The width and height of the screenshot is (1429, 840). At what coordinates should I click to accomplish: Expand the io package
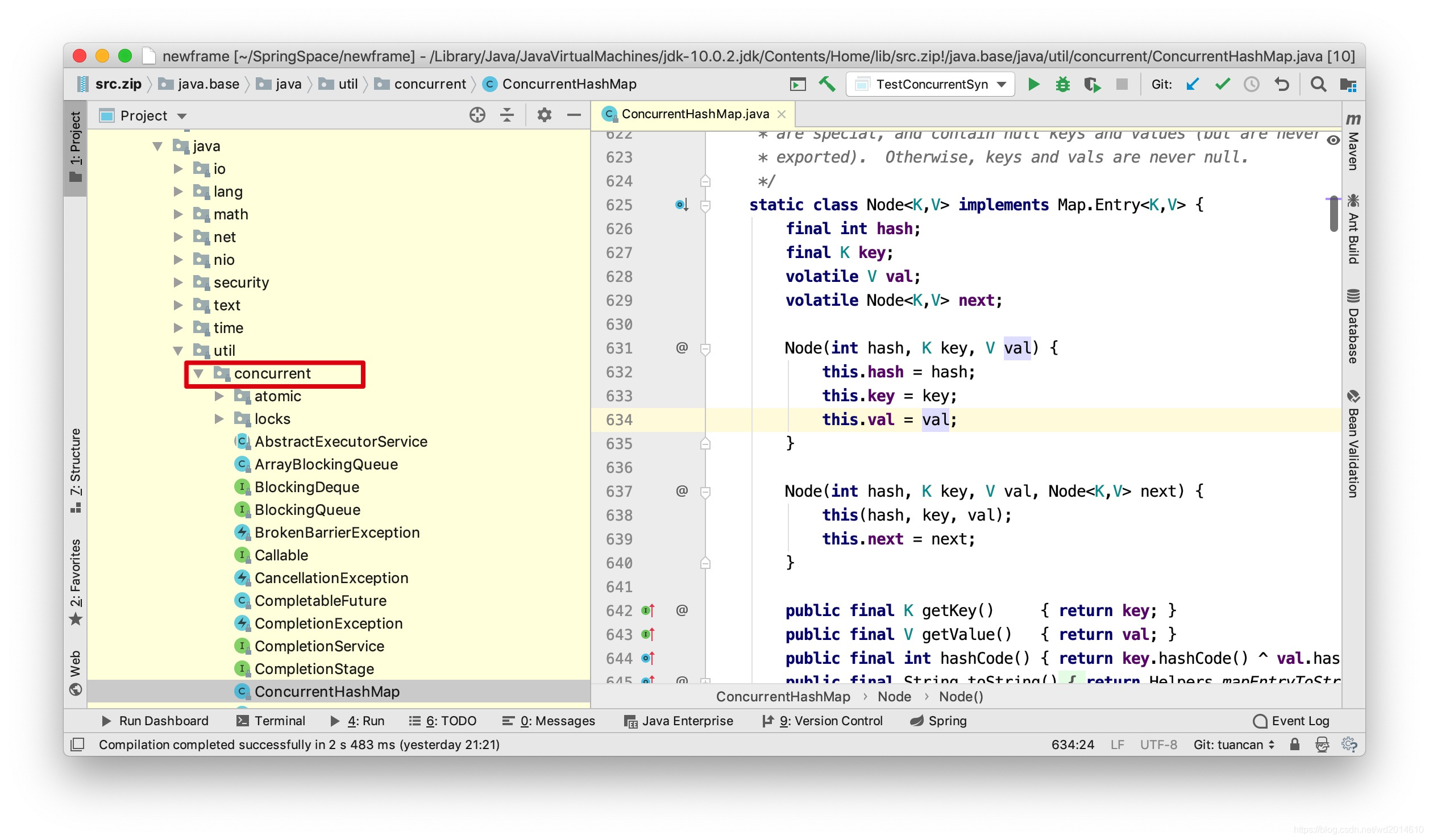pos(178,169)
